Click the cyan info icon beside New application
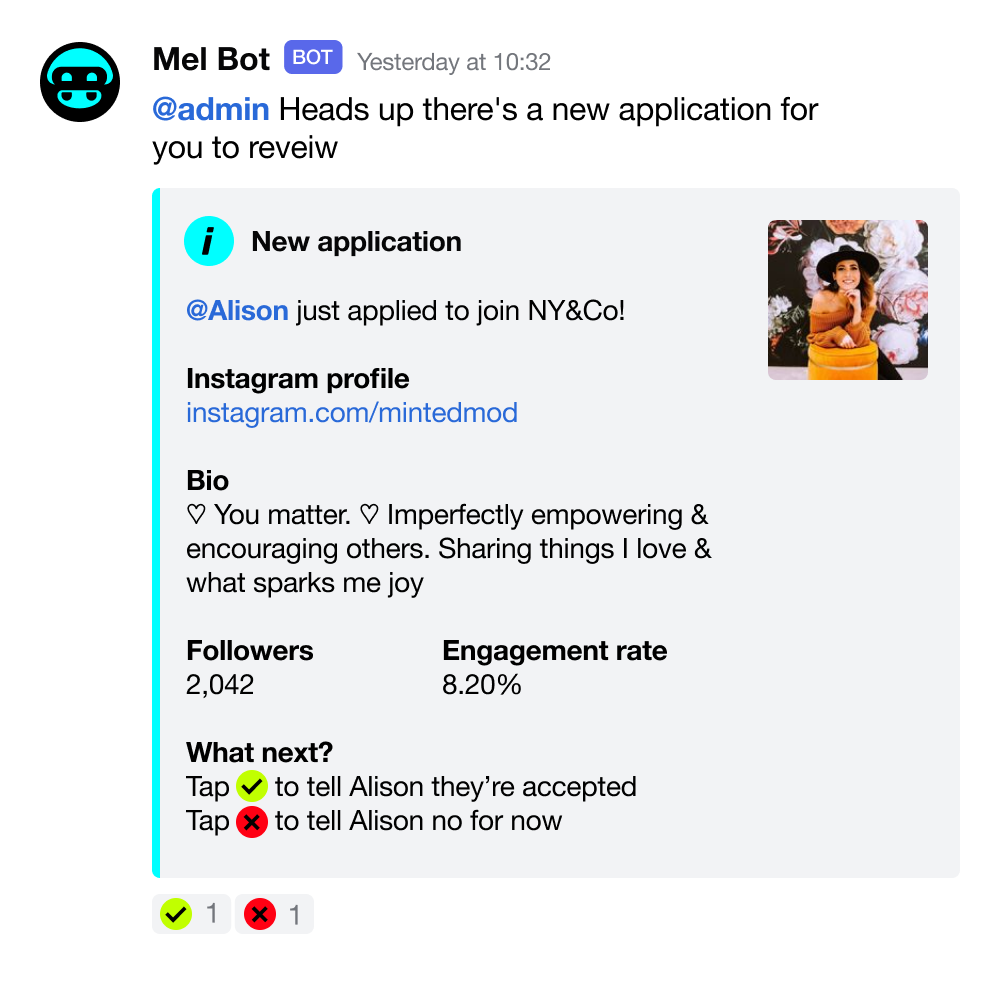The width and height of the screenshot is (1000, 1000). tap(209, 241)
